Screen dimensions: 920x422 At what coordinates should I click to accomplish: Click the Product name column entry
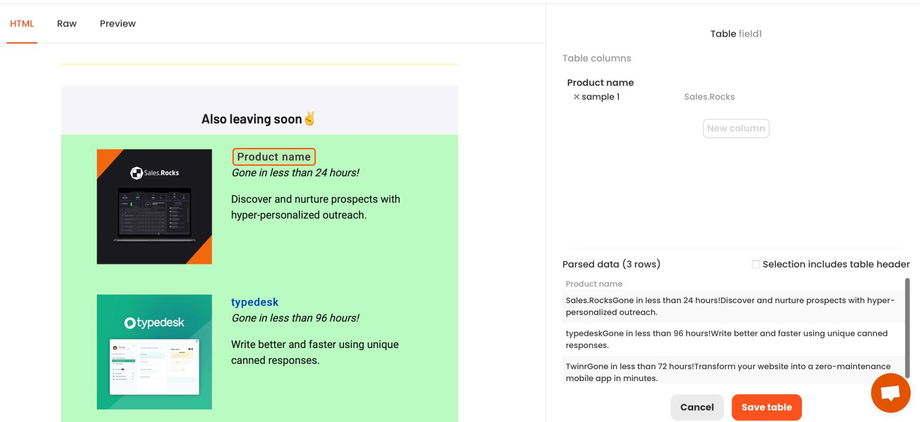(x=600, y=83)
